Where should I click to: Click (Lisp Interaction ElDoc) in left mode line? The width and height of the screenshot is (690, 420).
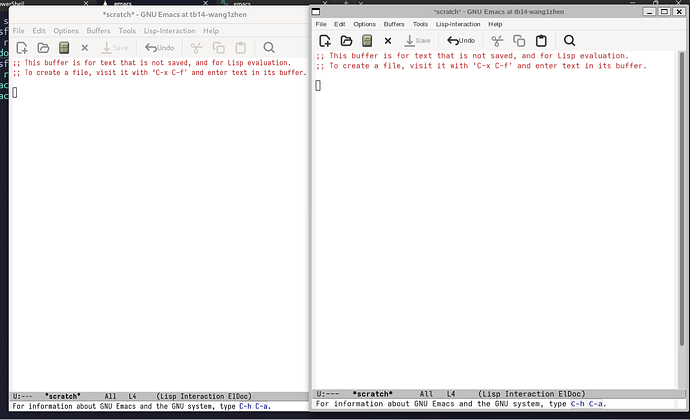point(204,396)
